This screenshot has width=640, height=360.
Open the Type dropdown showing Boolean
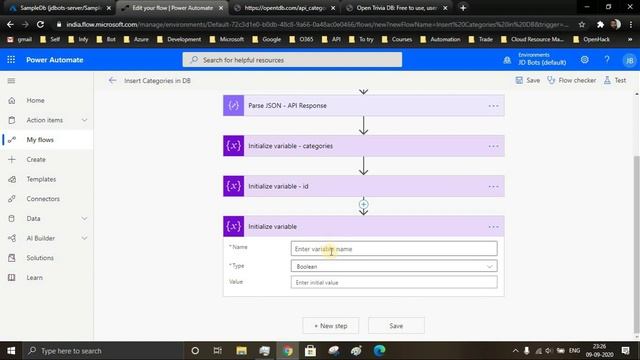pyautogui.click(x=394, y=266)
